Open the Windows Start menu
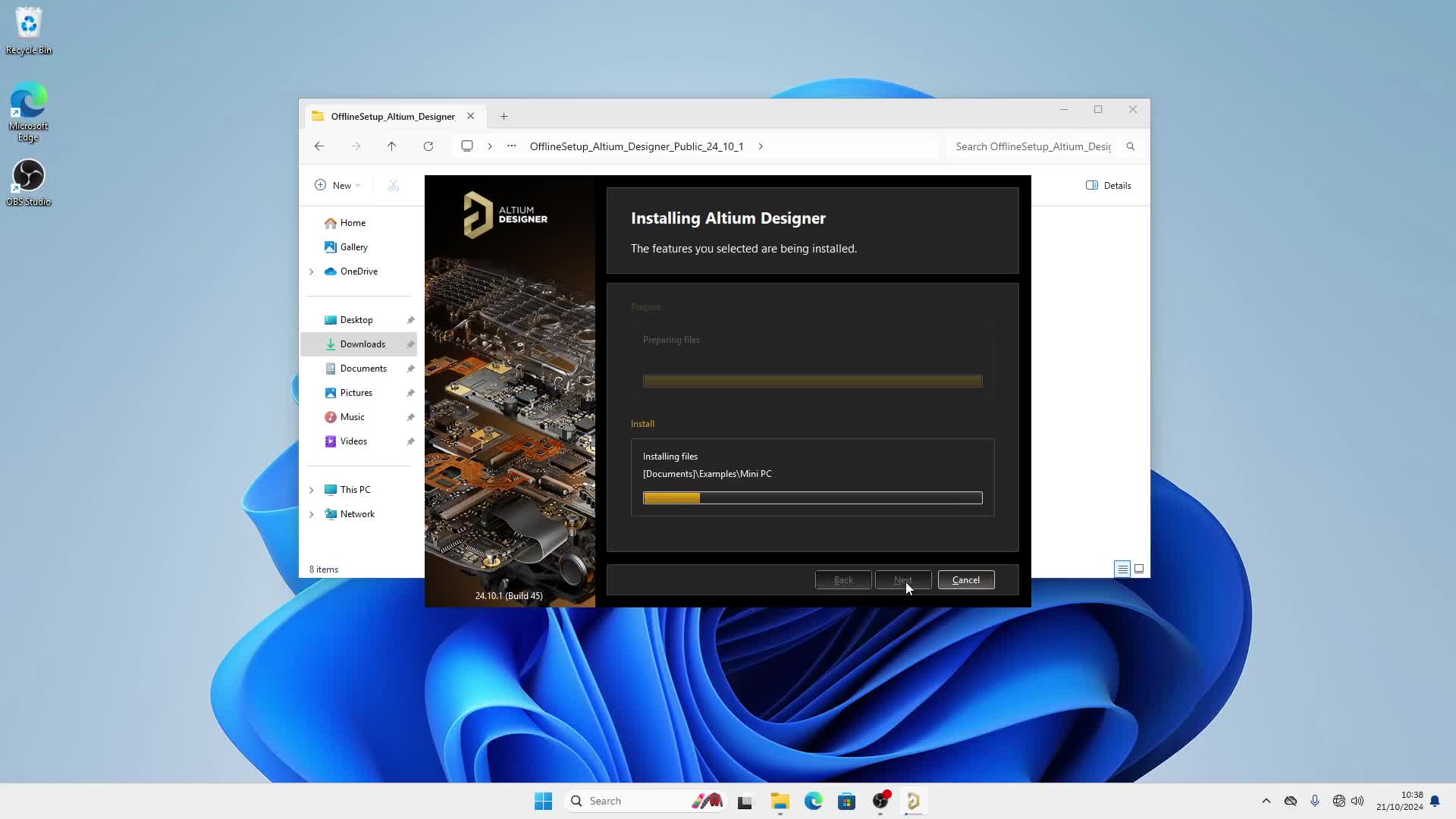Viewport: 1456px width, 819px height. tap(543, 801)
